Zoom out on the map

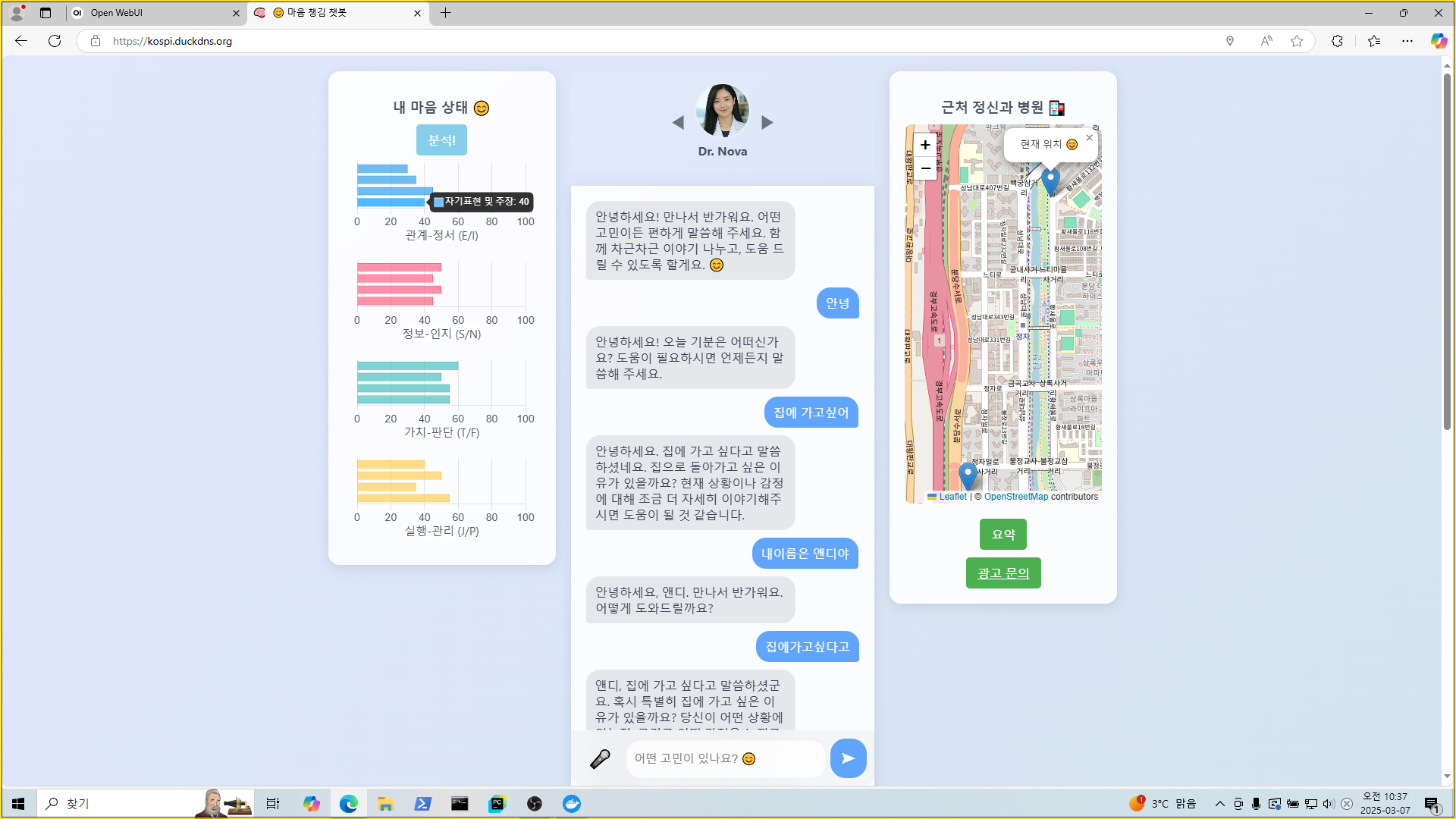coord(925,168)
